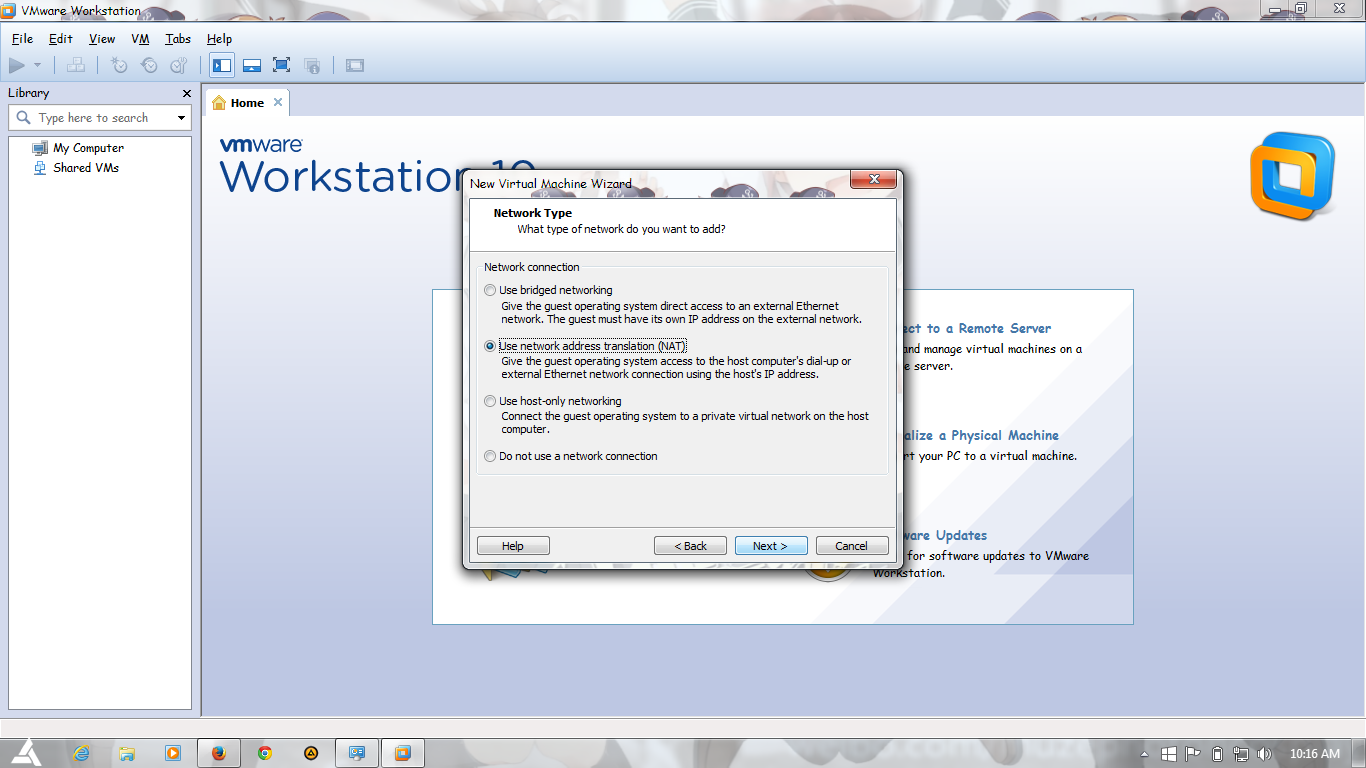Open the VM menu

(x=139, y=39)
